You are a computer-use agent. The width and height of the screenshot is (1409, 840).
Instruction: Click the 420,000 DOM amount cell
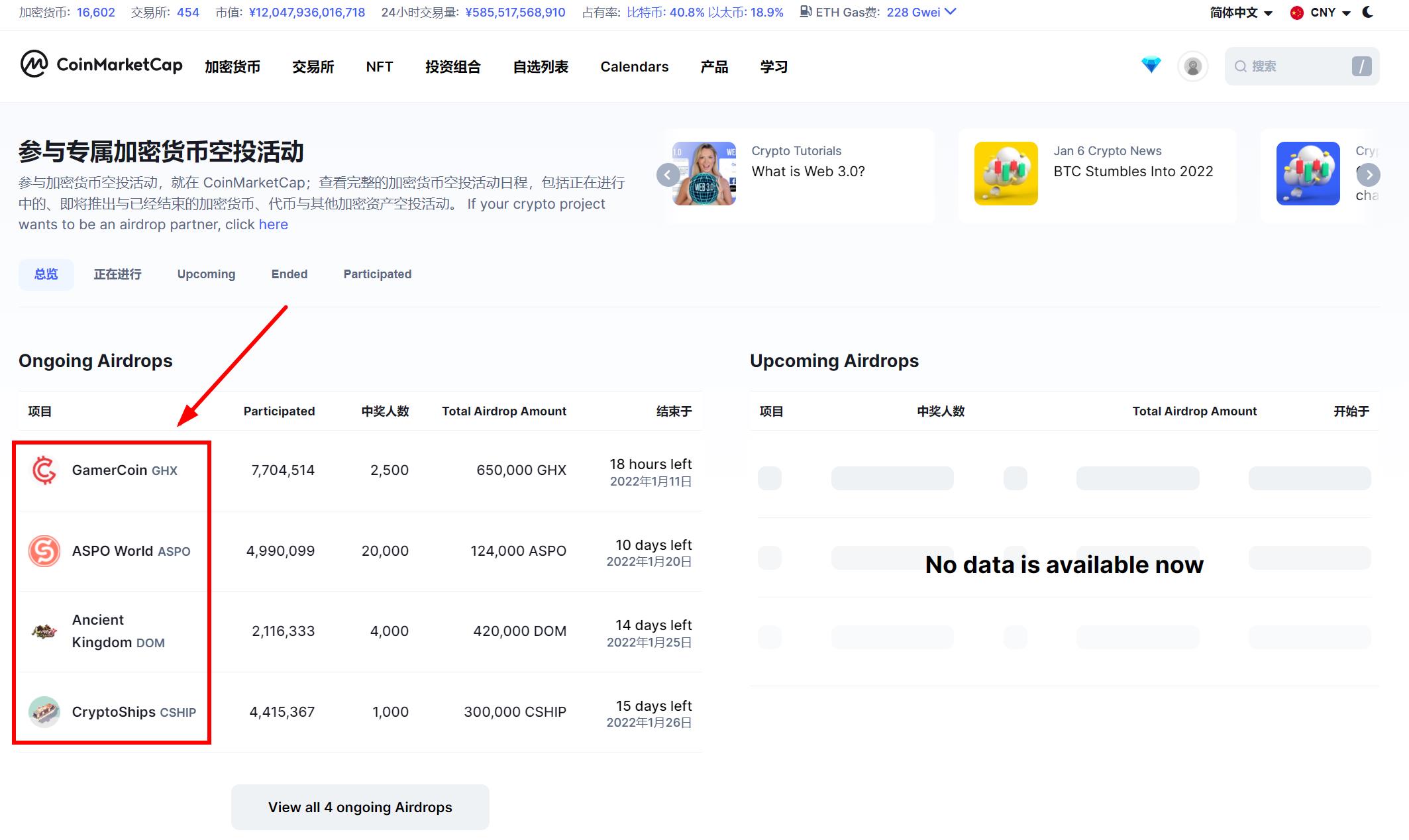[520, 631]
